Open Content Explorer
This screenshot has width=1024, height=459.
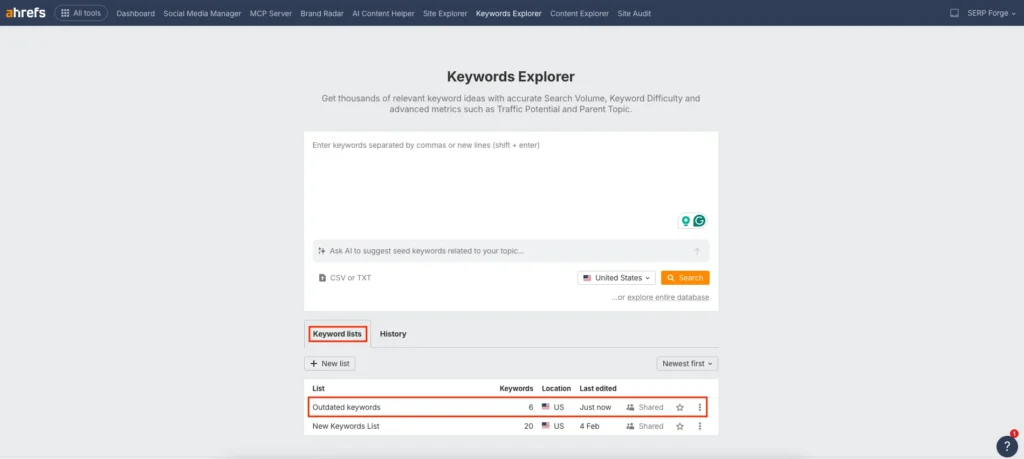click(579, 13)
